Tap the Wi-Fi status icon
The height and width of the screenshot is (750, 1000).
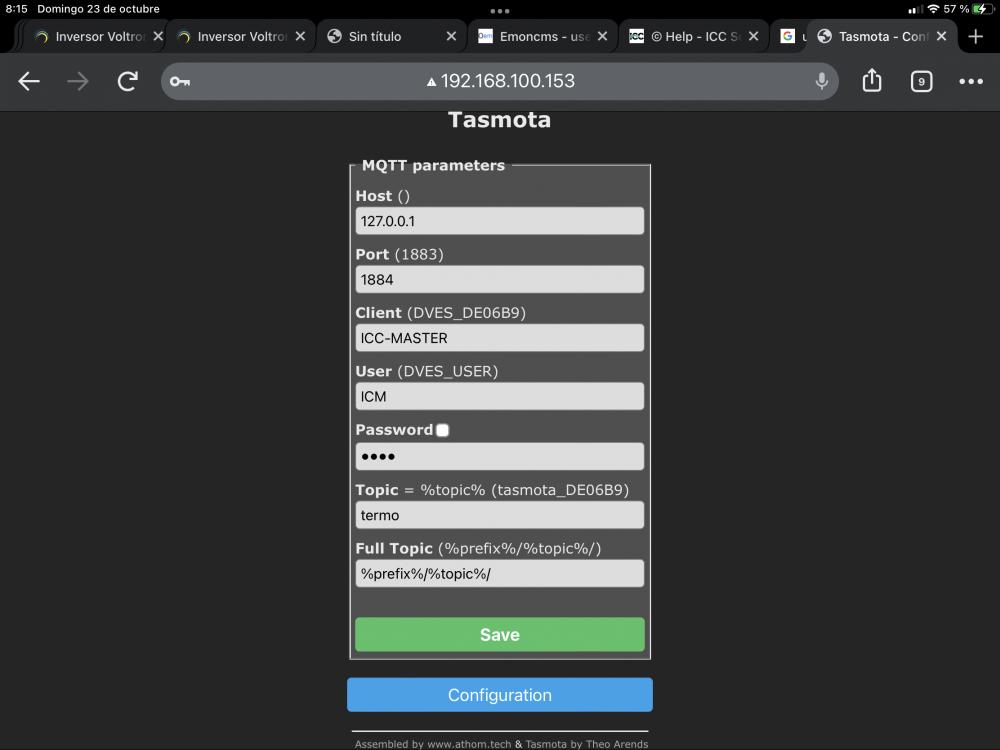(x=934, y=9)
